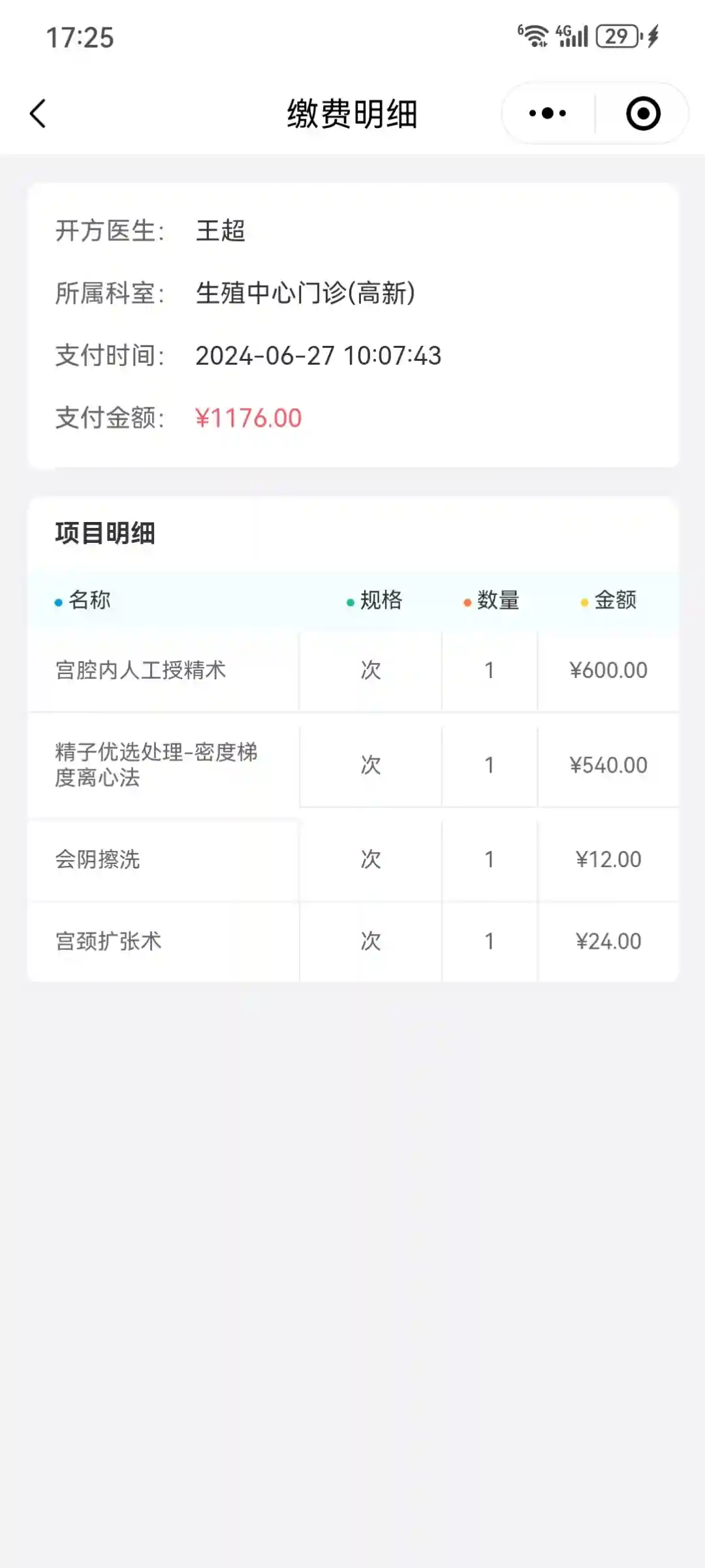The width and height of the screenshot is (705, 1568).
Task: Select the 宫腔内人工授精术 item row
Action: [141, 670]
